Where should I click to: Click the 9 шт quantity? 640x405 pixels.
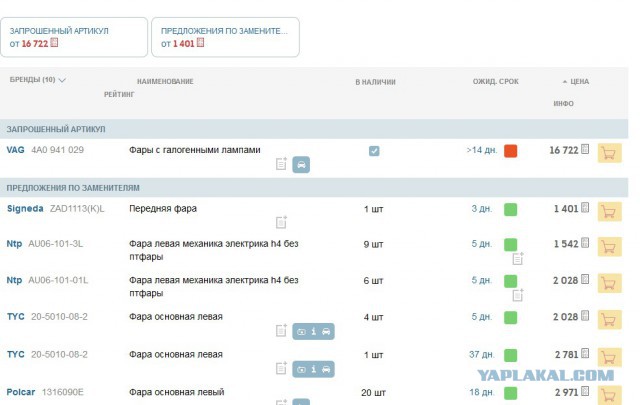coord(373,245)
